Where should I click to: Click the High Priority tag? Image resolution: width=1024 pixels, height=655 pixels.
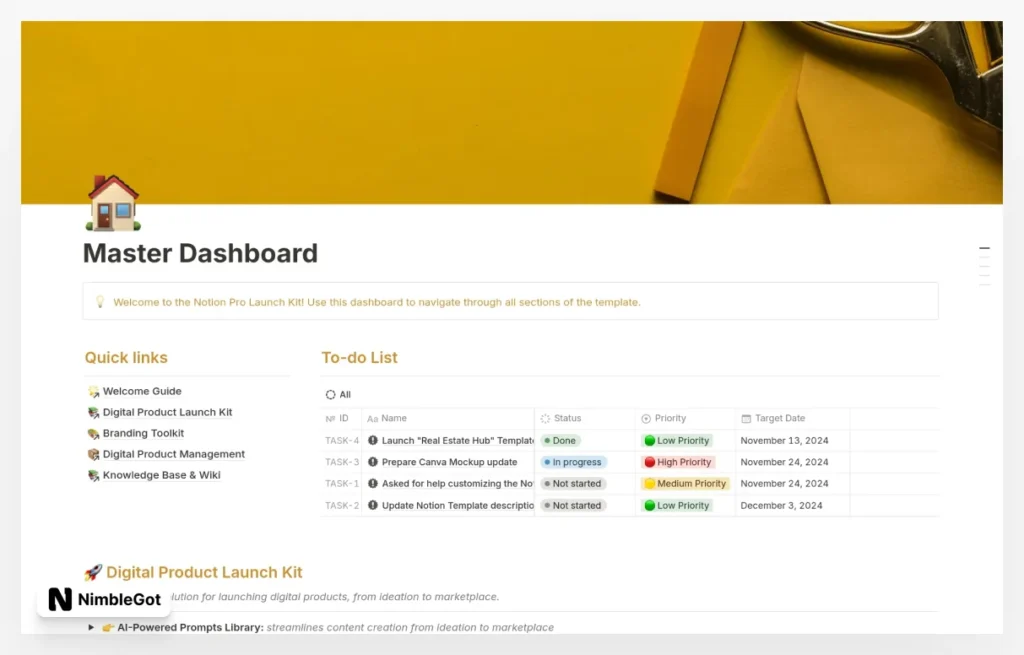point(677,462)
